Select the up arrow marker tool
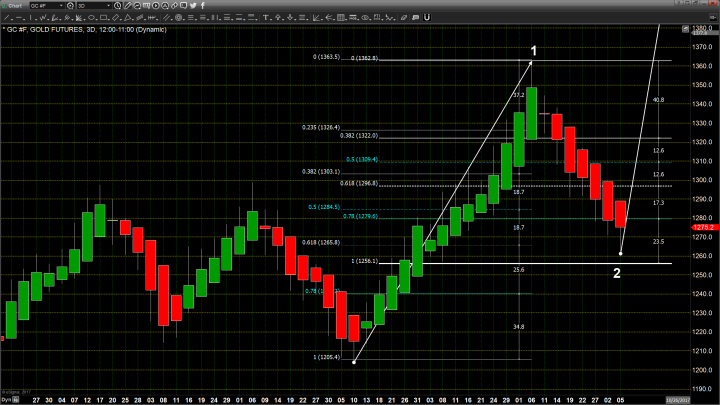 (x=278, y=17)
